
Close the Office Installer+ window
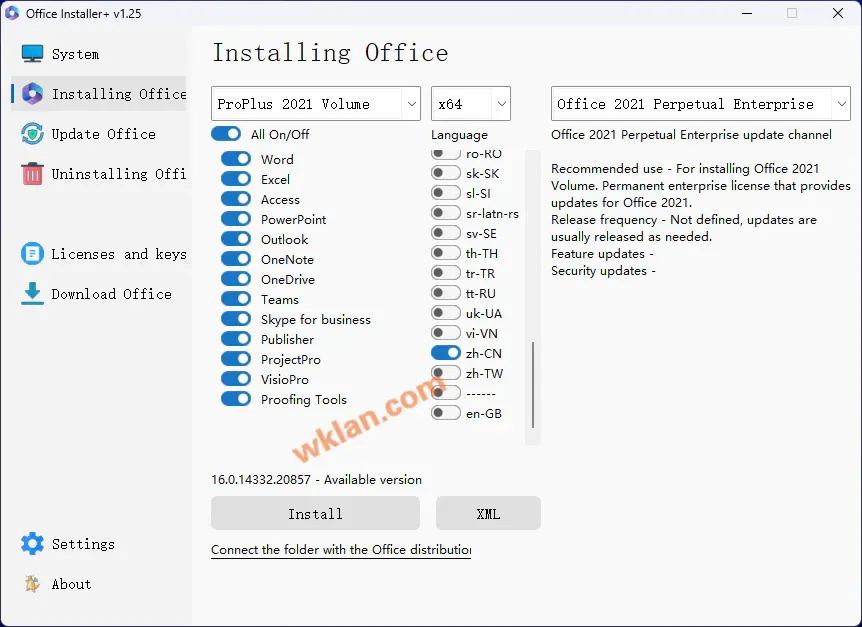click(838, 13)
